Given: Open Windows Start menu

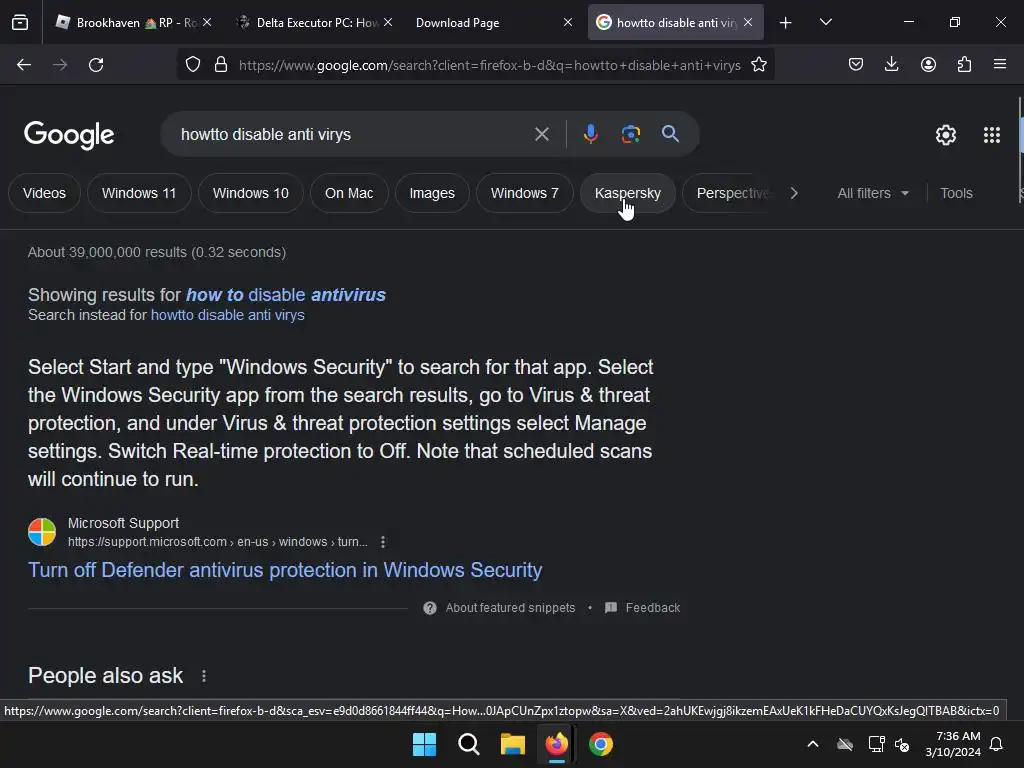Looking at the screenshot, I should click(424, 744).
